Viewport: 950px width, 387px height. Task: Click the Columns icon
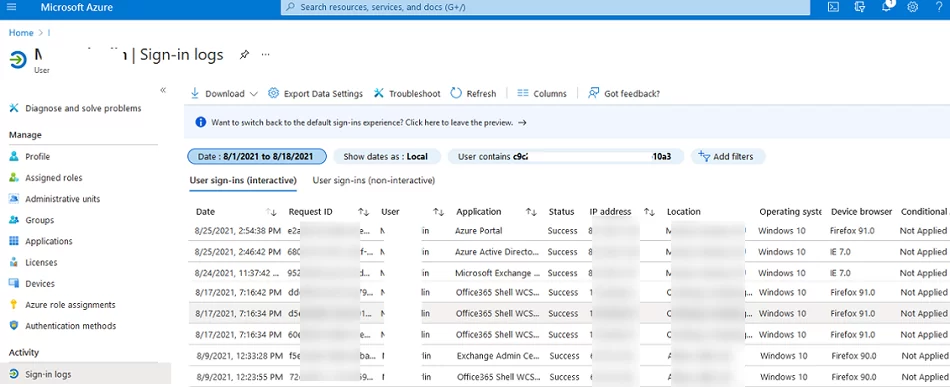(x=523, y=93)
